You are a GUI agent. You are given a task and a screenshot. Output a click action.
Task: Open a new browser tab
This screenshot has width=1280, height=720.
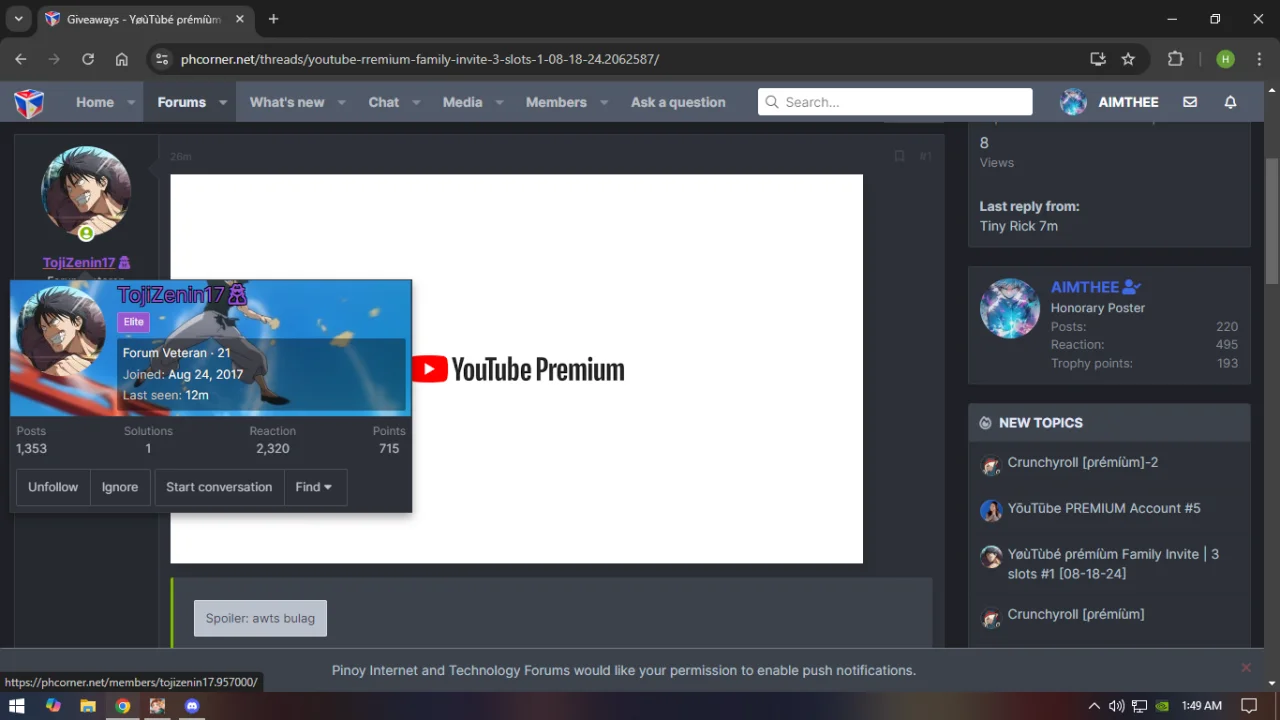[274, 19]
